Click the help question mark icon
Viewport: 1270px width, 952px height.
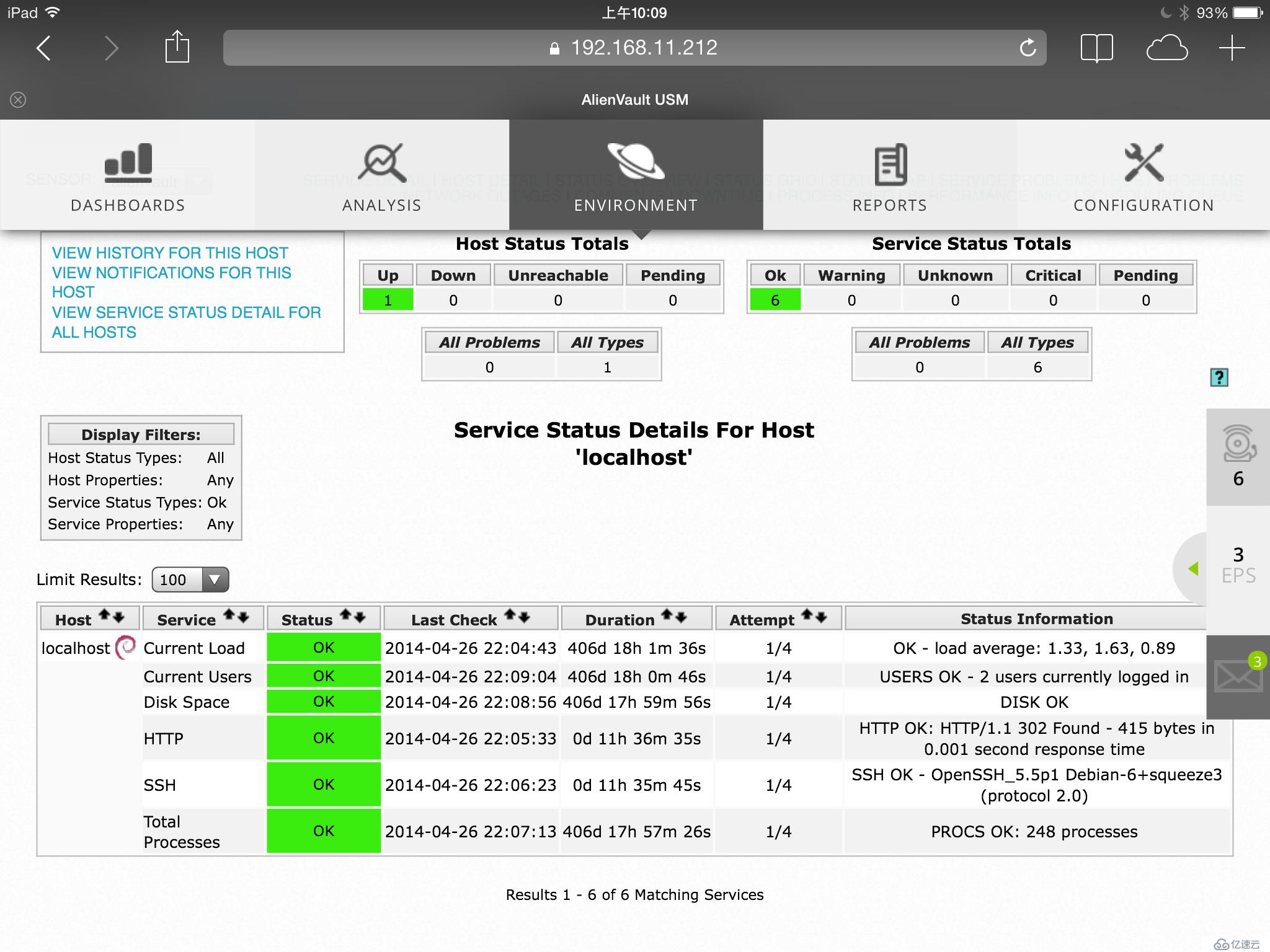pyautogui.click(x=1220, y=377)
